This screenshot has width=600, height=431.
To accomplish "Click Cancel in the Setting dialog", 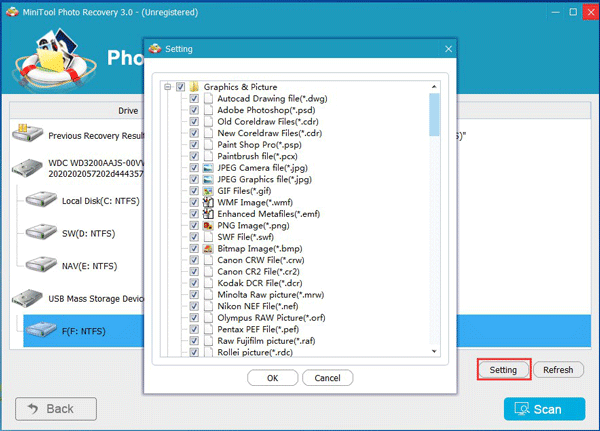I will [328, 378].
